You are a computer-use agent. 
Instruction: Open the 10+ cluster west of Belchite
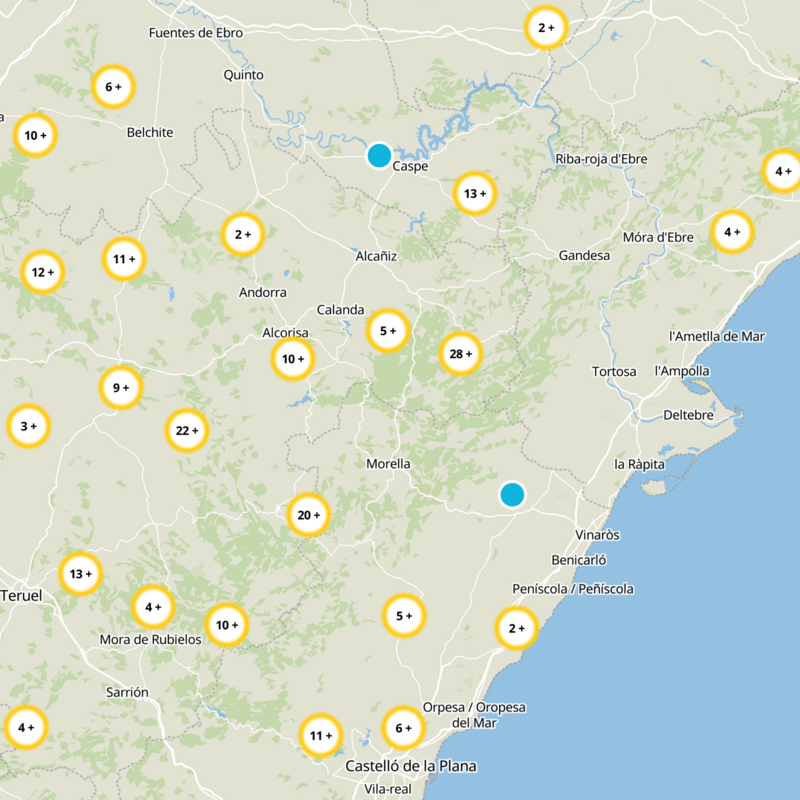click(35, 135)
